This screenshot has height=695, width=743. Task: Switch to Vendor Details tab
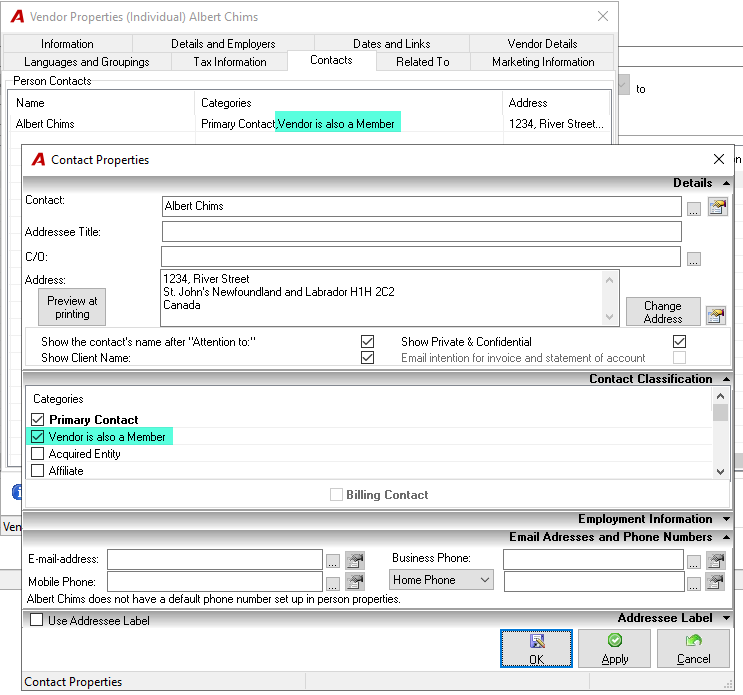(x=542, y=44)
